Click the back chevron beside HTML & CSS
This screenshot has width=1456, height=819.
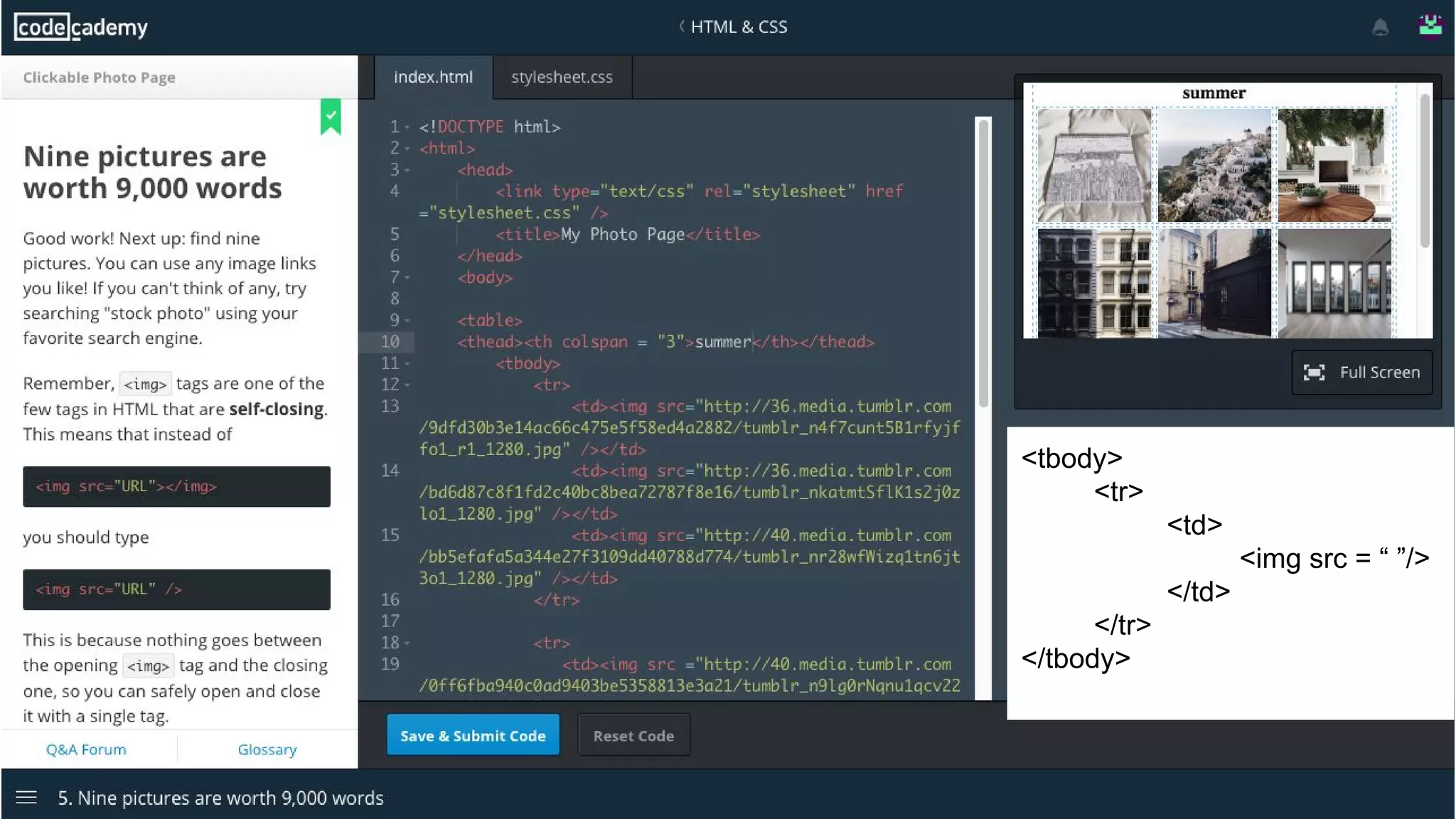(681, 26)
